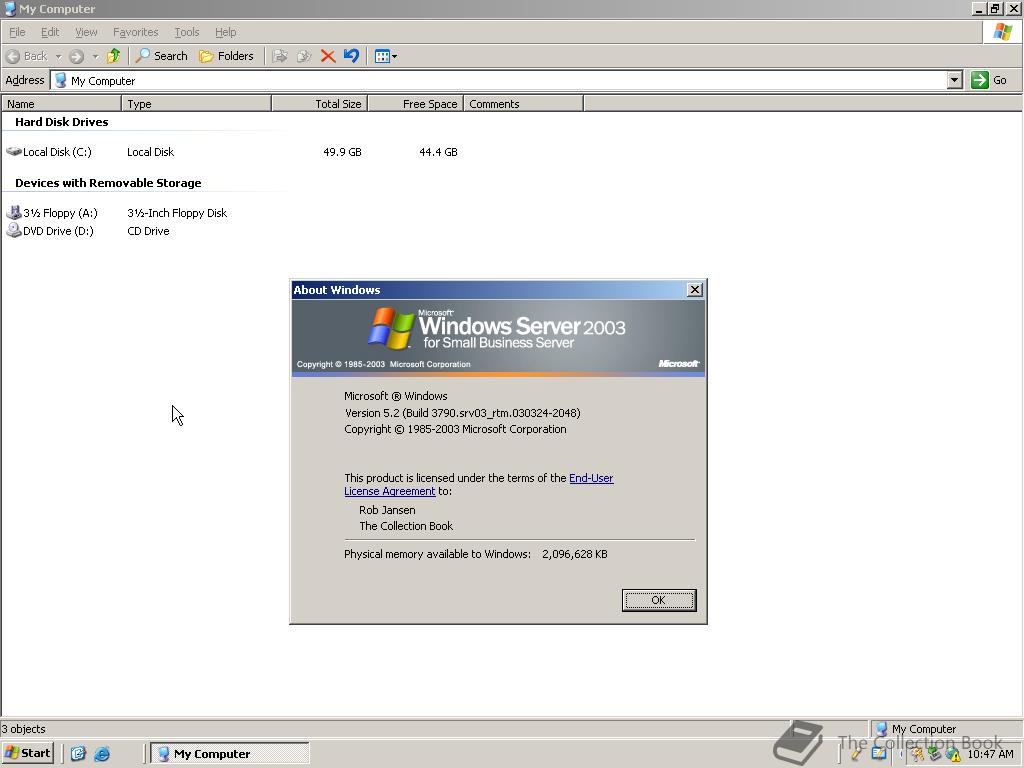This screenshot has width=1024, height=768.
Task: Restore down the My Computer window
Action: (x=995, y=8)
